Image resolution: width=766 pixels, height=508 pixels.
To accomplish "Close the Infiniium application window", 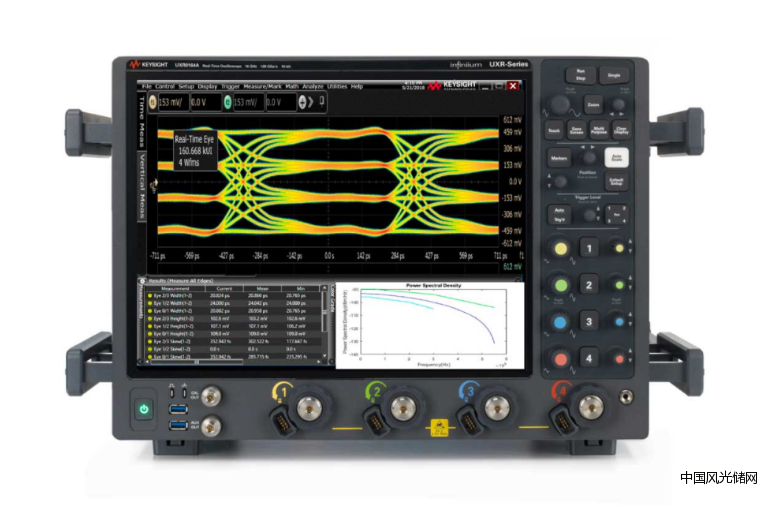I will (x=512, y=86).
